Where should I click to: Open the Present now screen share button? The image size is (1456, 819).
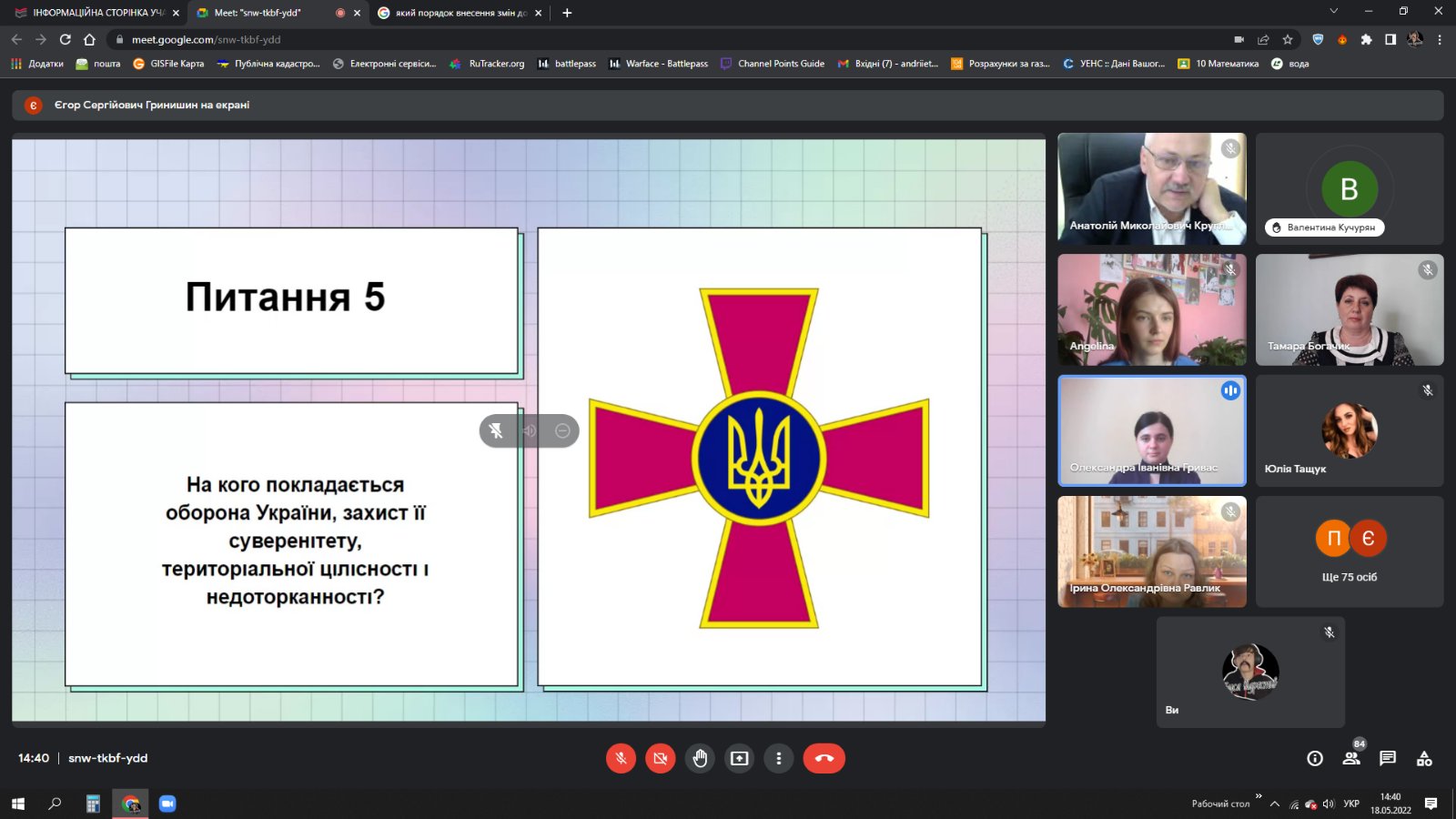740,758
